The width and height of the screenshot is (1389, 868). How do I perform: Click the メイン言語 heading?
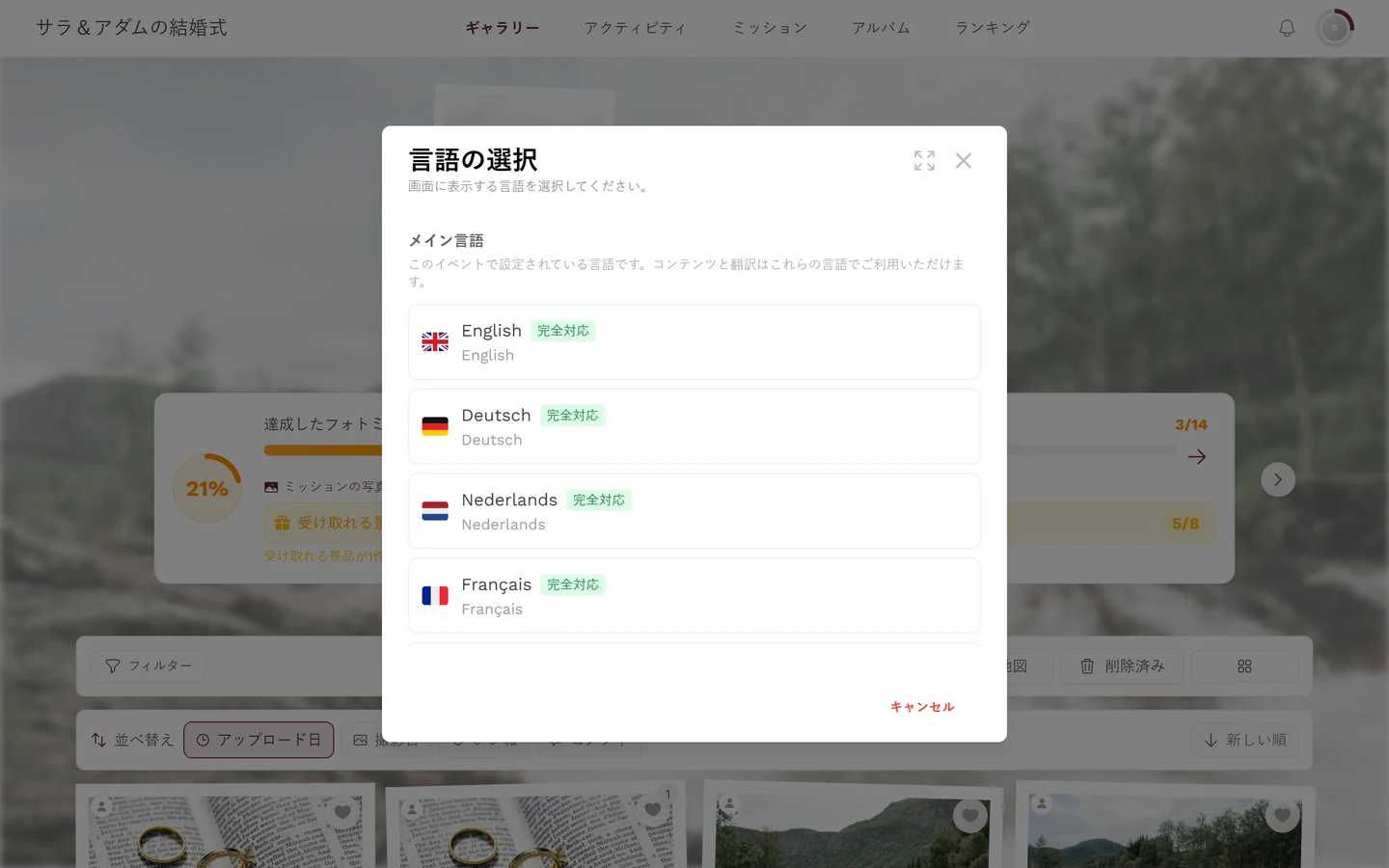[x=446, y=240]
